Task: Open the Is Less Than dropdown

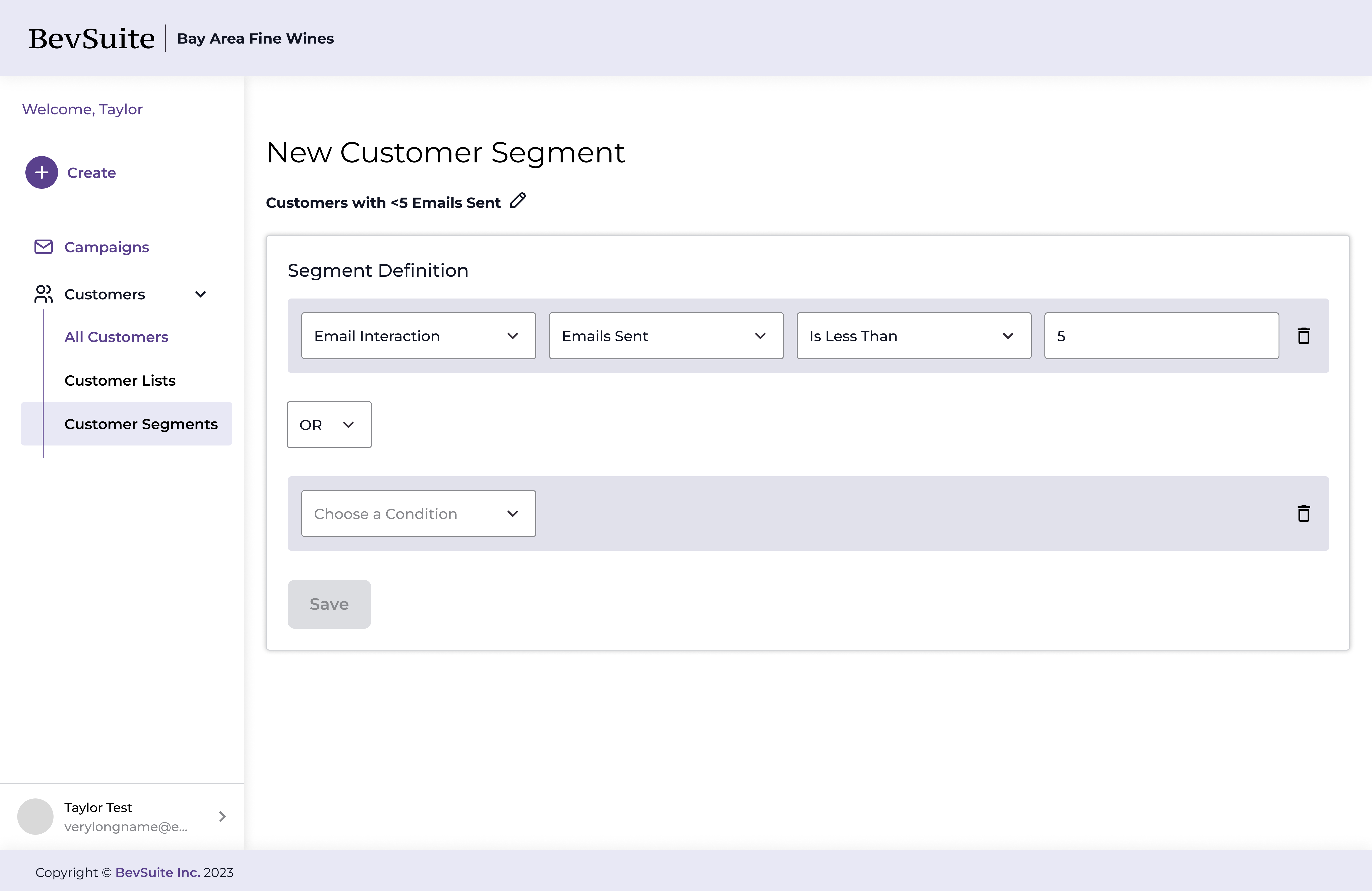Action: [x=914, y=336]
